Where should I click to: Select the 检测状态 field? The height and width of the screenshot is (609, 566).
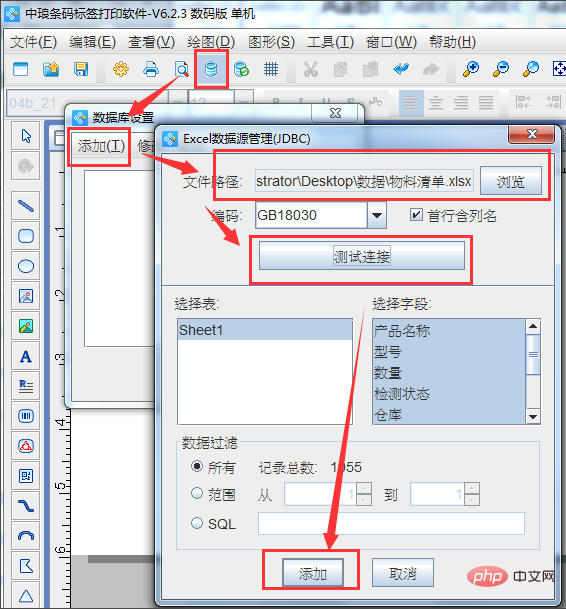click(x=449, y=394)
